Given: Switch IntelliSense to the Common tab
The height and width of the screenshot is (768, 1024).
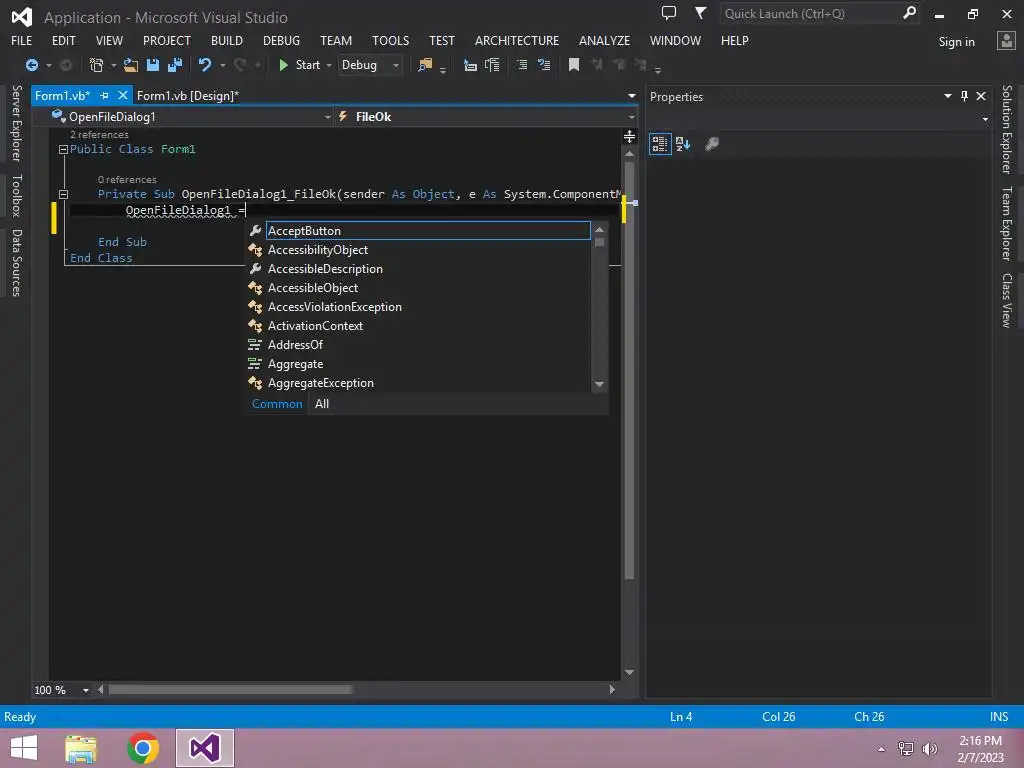Looking at the screenshot, I should tap(277, 404).
